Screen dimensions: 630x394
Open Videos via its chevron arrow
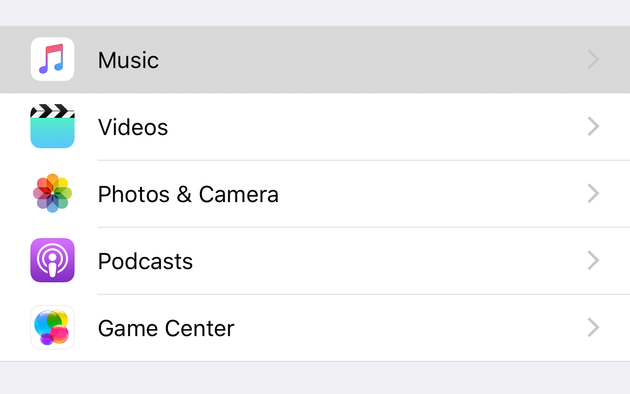pyautogui.click(x=593, y=127)
